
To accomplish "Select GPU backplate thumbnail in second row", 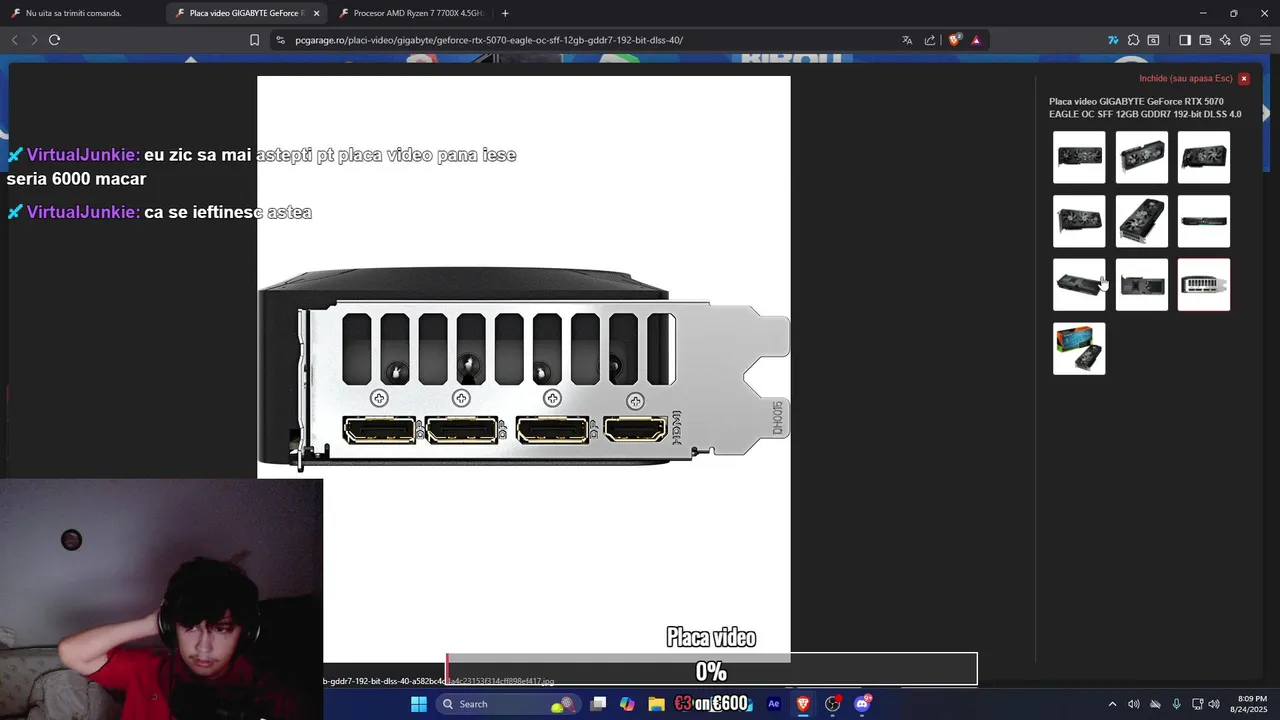I will tap(1141, 221).
